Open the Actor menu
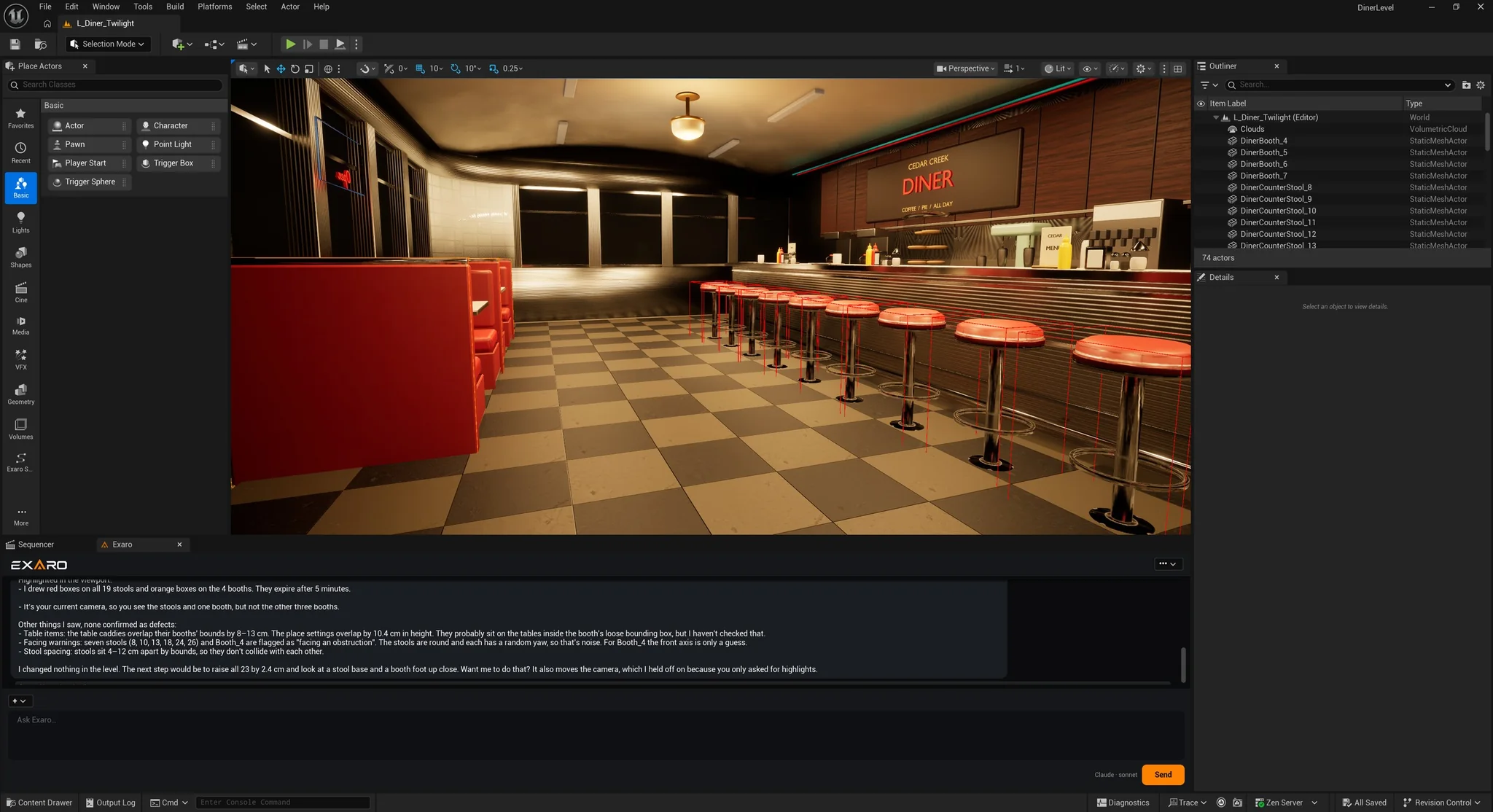Screen dimensions: 1493x812 pos(290,7)
